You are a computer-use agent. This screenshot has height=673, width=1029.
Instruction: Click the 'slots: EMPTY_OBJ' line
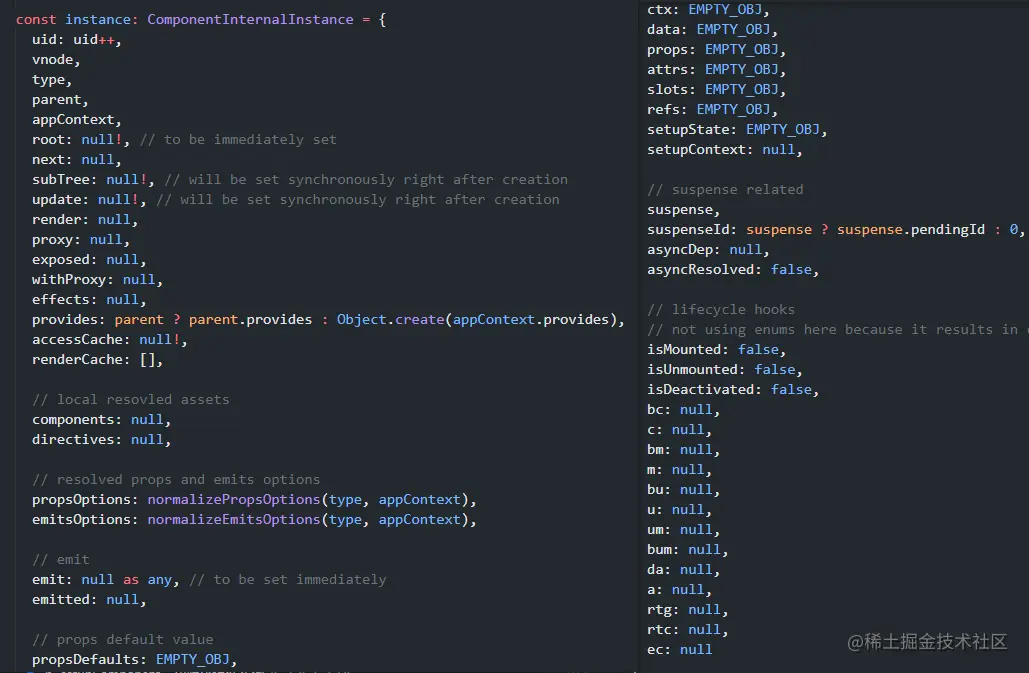point(717,90)
